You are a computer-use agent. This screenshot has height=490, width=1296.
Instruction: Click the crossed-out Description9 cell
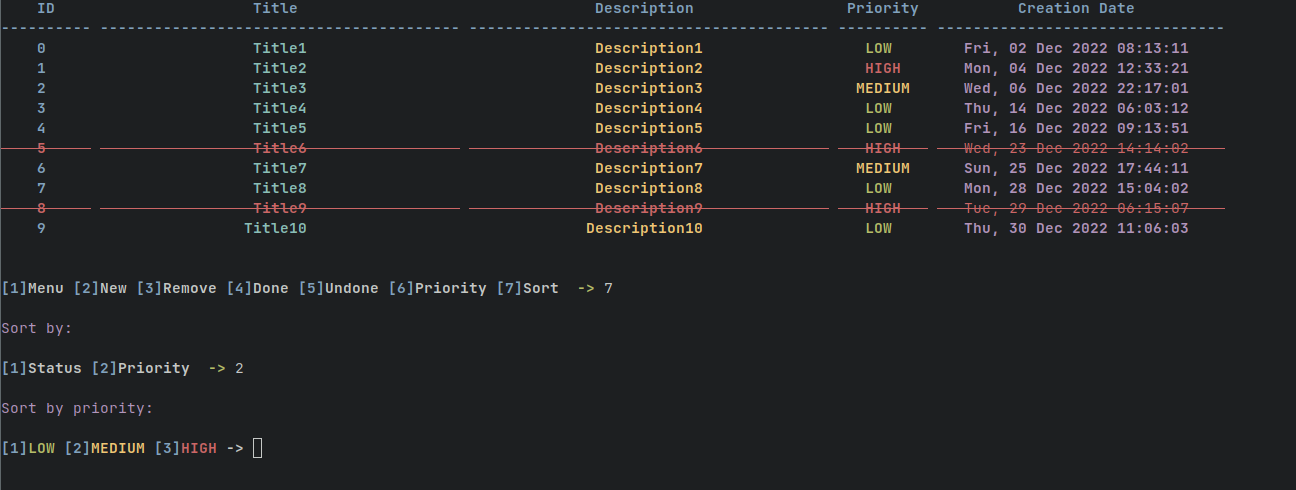click(x=649, y=208)
